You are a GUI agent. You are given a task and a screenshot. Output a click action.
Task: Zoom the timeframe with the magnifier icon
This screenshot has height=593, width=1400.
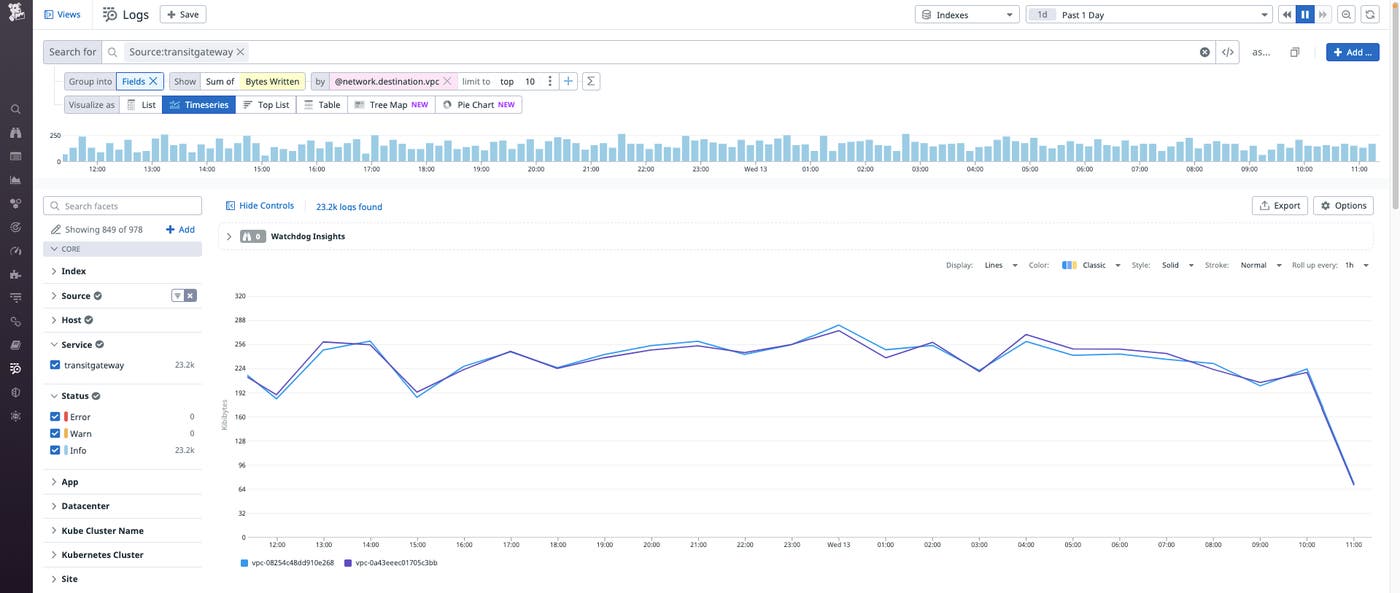[x=1344, y=12]
